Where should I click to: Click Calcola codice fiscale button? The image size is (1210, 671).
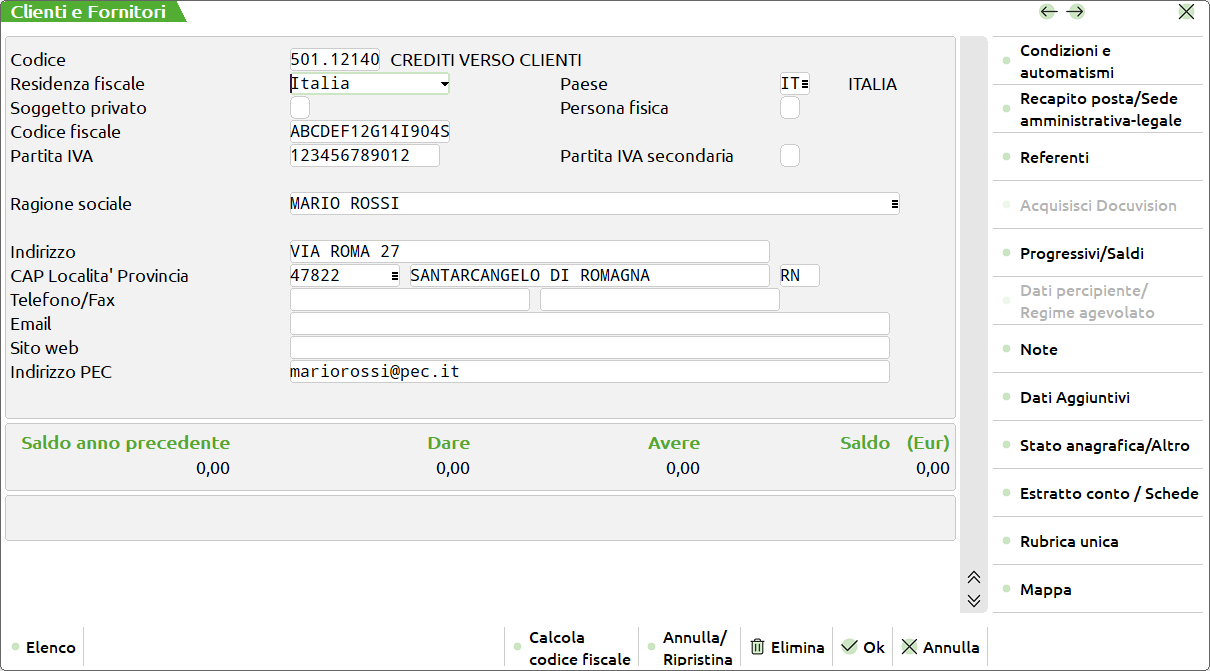tap(579, 648)
